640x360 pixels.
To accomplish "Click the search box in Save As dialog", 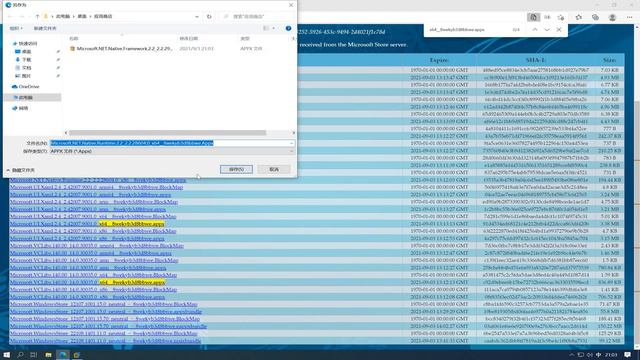I will pyautogui.click(x=258, y=16).
